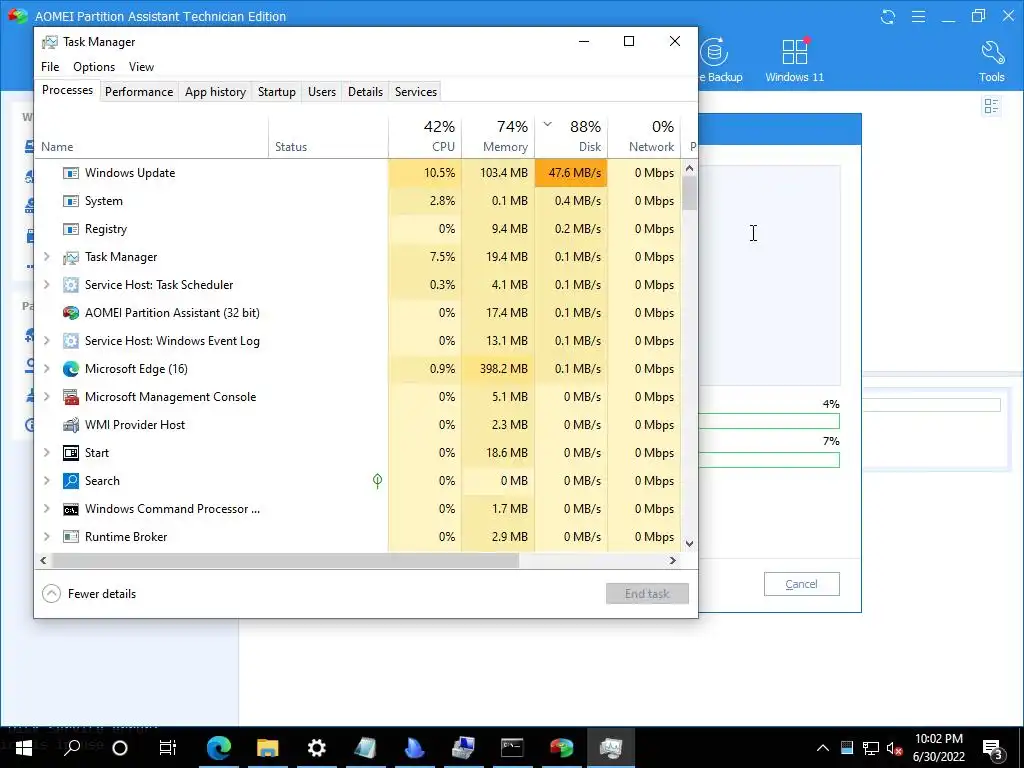The image size is (1024, 768).
Task: Sort processes by CPU column header
Action: 425,136
